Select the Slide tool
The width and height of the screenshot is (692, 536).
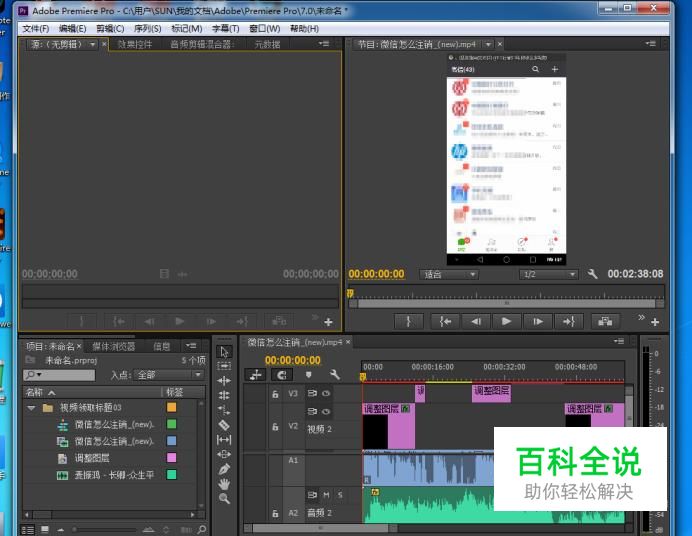[x=224, y=454]
